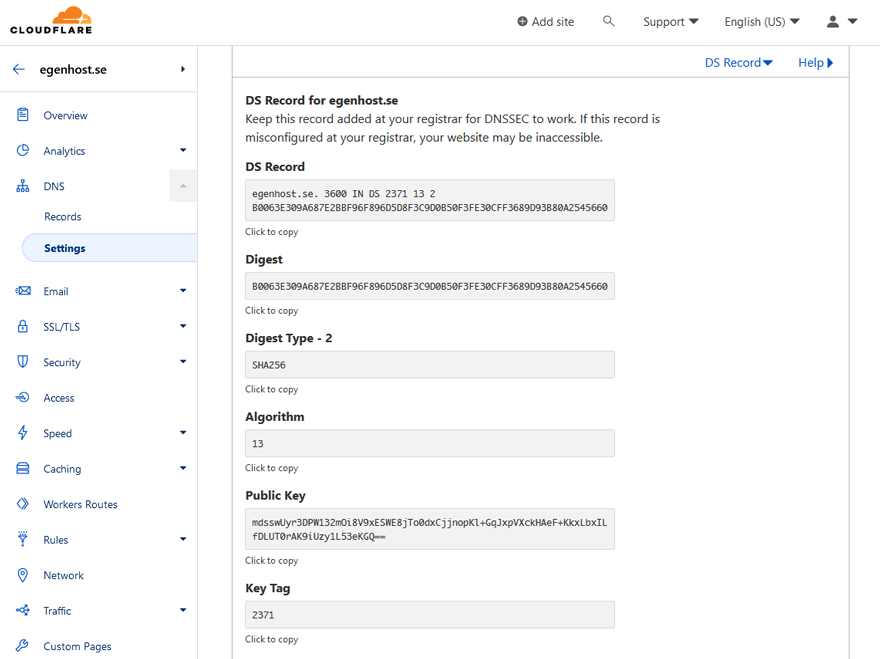Copy the Digest value field
The width and height of the screenshot is (880, 659).
pos(430,286)
